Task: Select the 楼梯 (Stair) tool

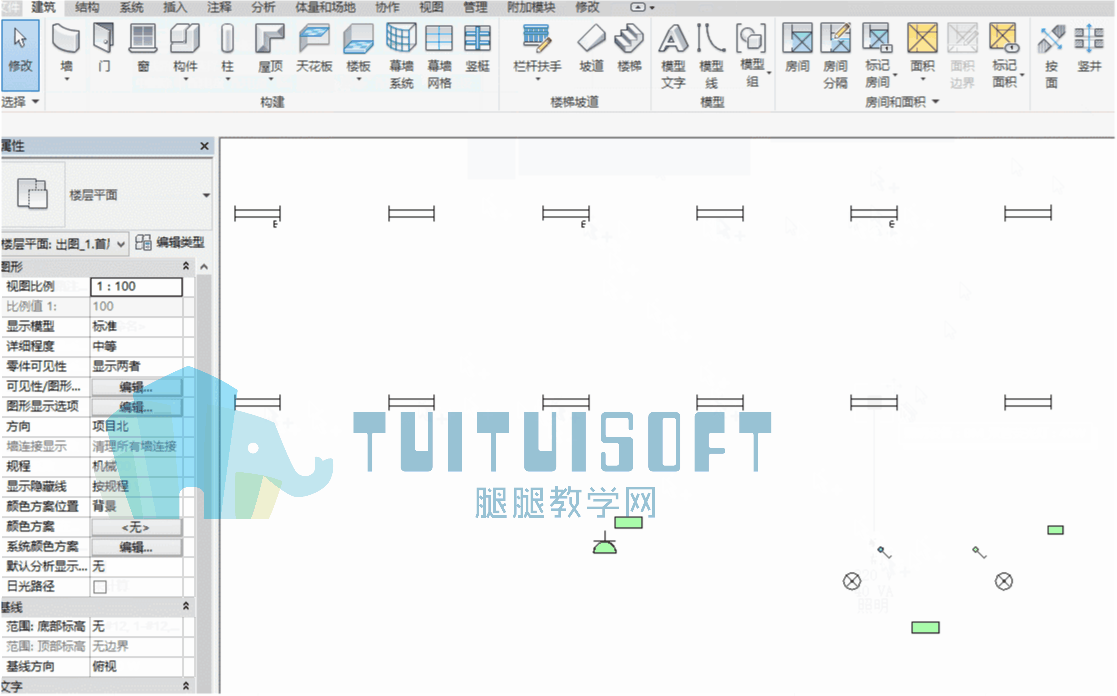Action: [x=630, y=48]
